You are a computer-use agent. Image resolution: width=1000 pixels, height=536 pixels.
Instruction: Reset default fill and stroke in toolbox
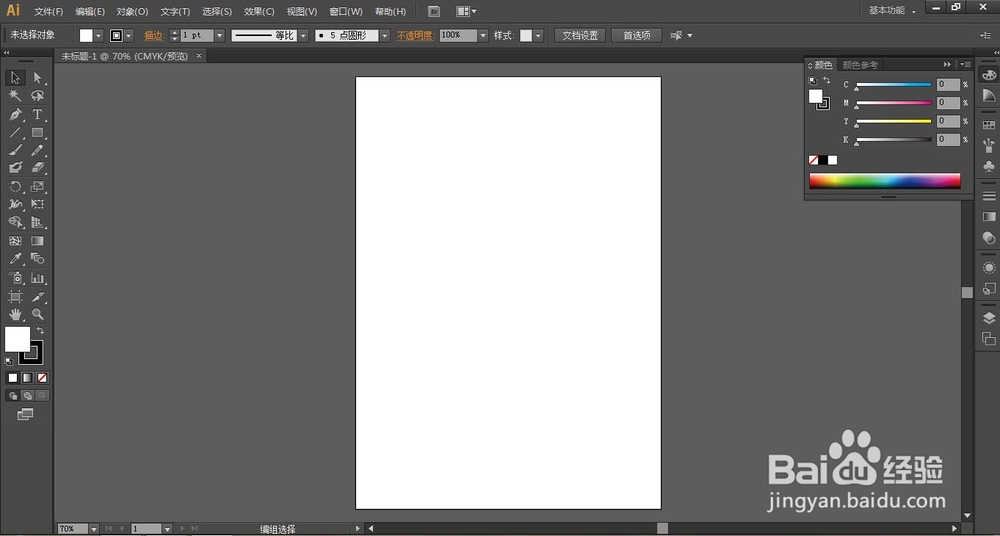pos(9,361)
